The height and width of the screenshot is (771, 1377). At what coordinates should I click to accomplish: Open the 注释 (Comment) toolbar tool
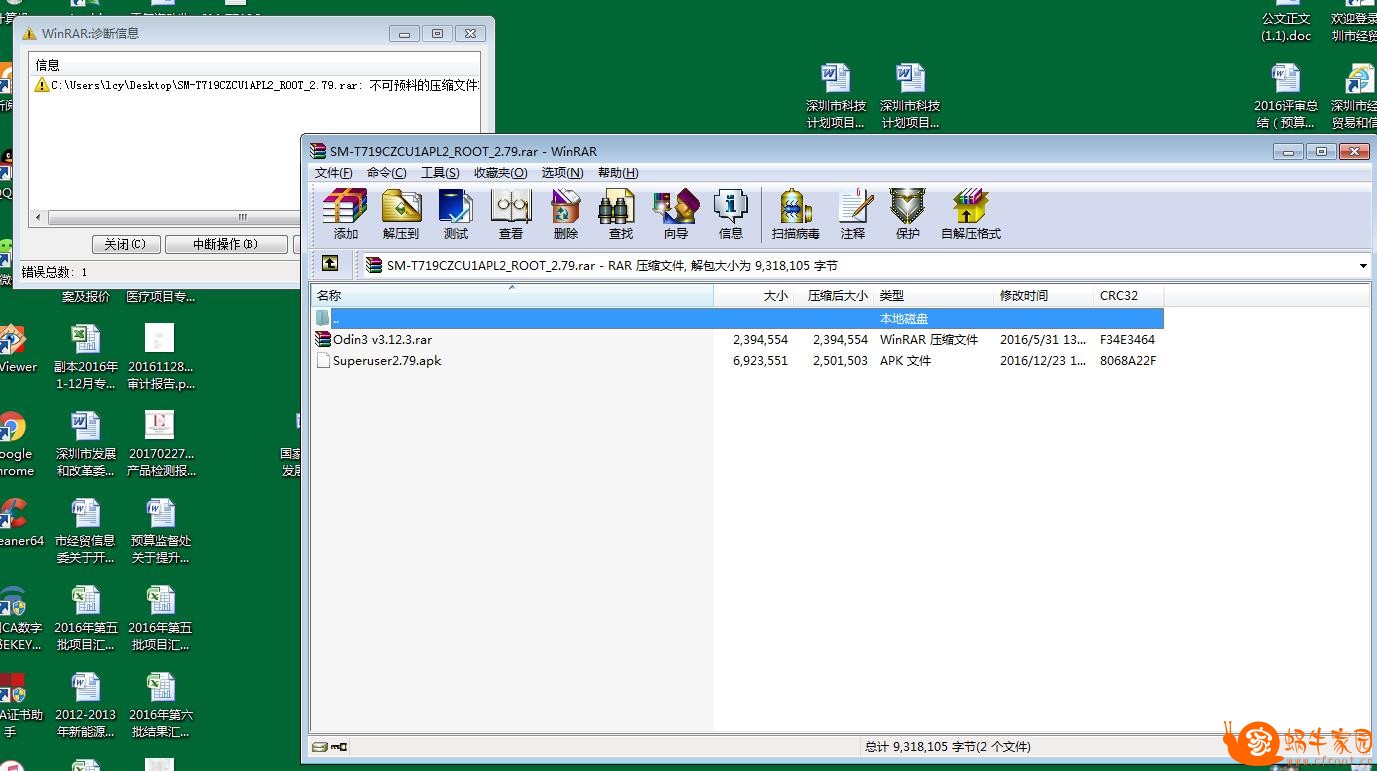tap(853, 214)
